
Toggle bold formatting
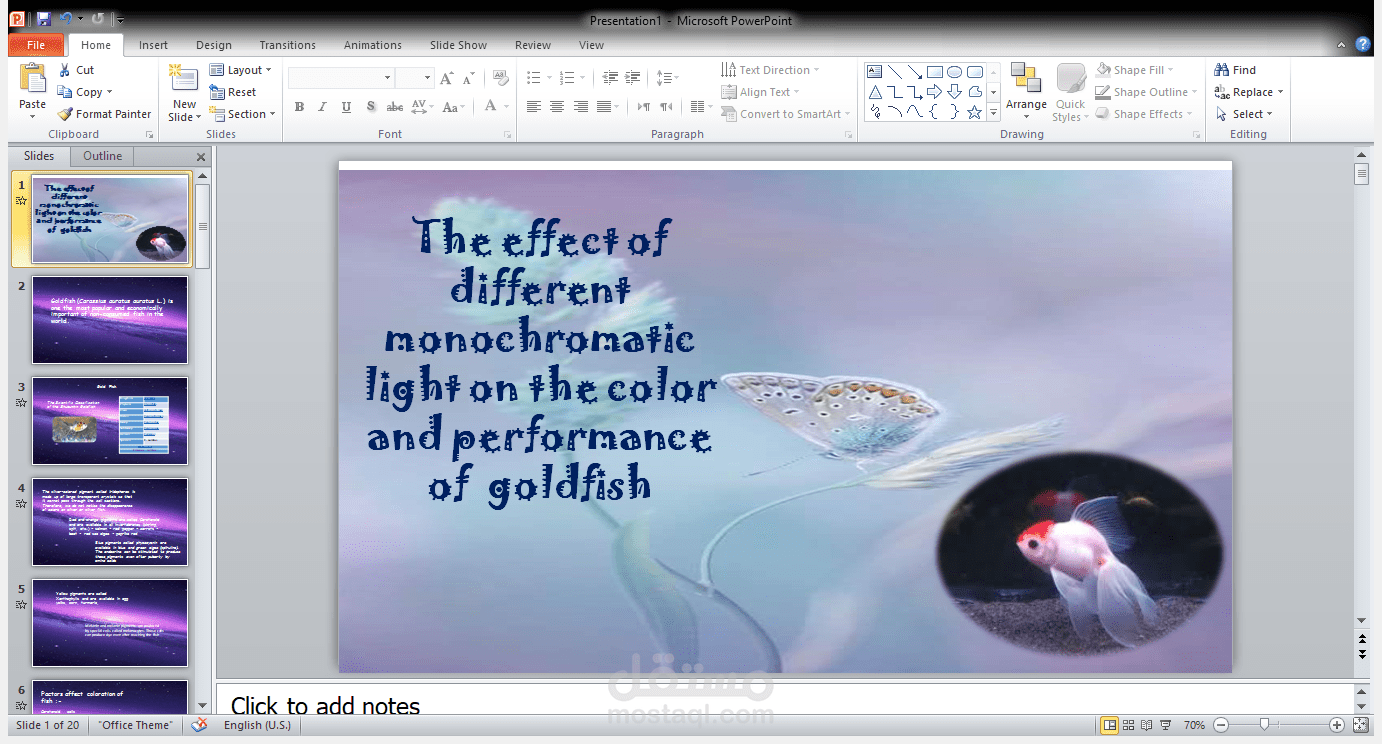(299, 106)
